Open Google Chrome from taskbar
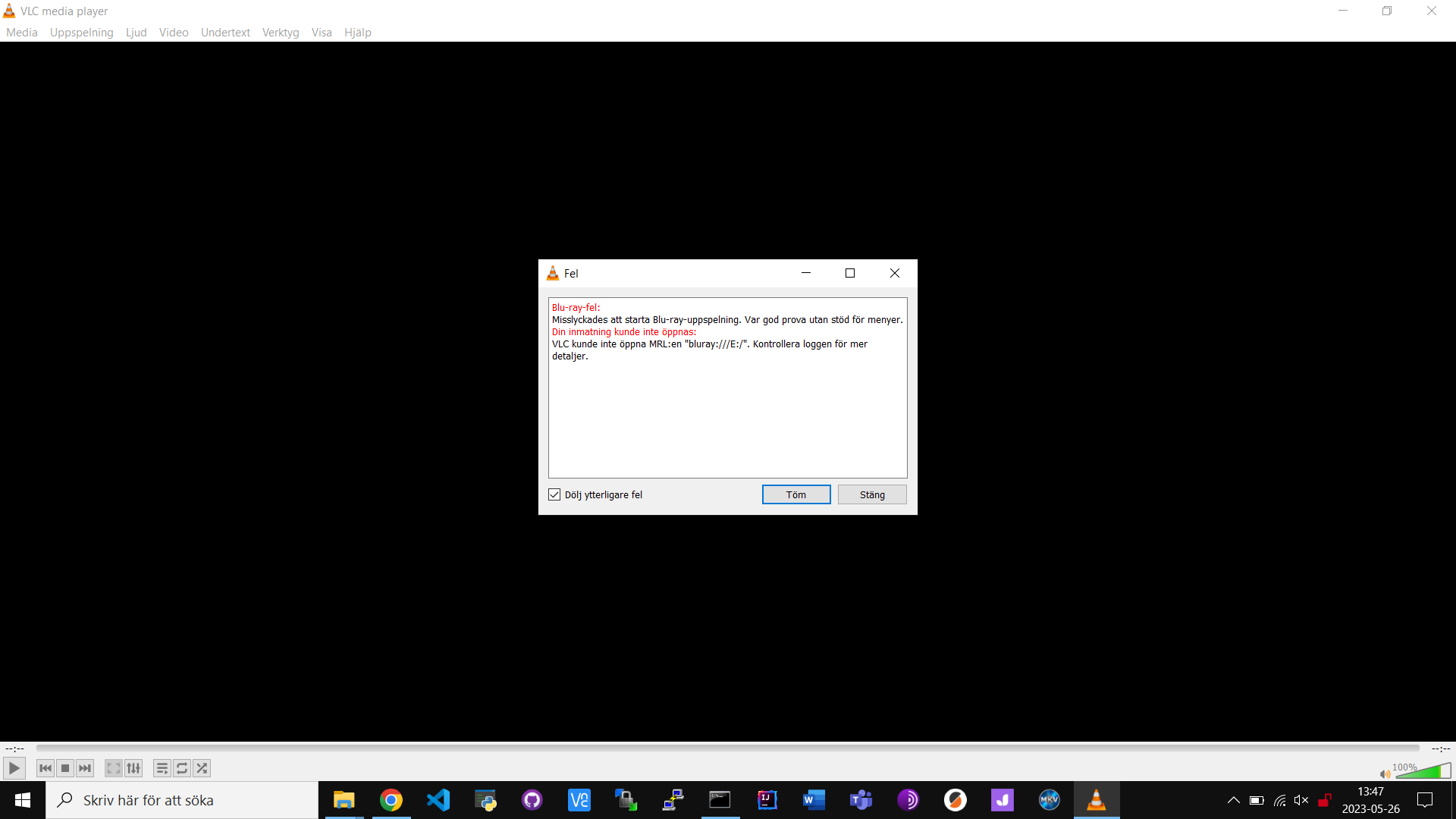The image size is (1456, 819). click(x=391, y=800)
